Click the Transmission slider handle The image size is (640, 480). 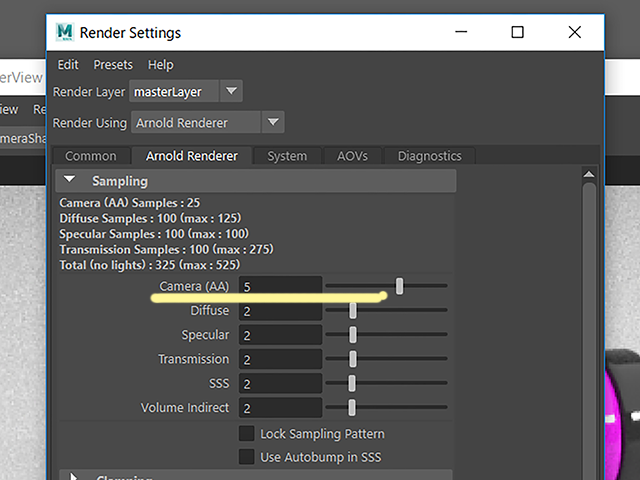pos(353,359)
